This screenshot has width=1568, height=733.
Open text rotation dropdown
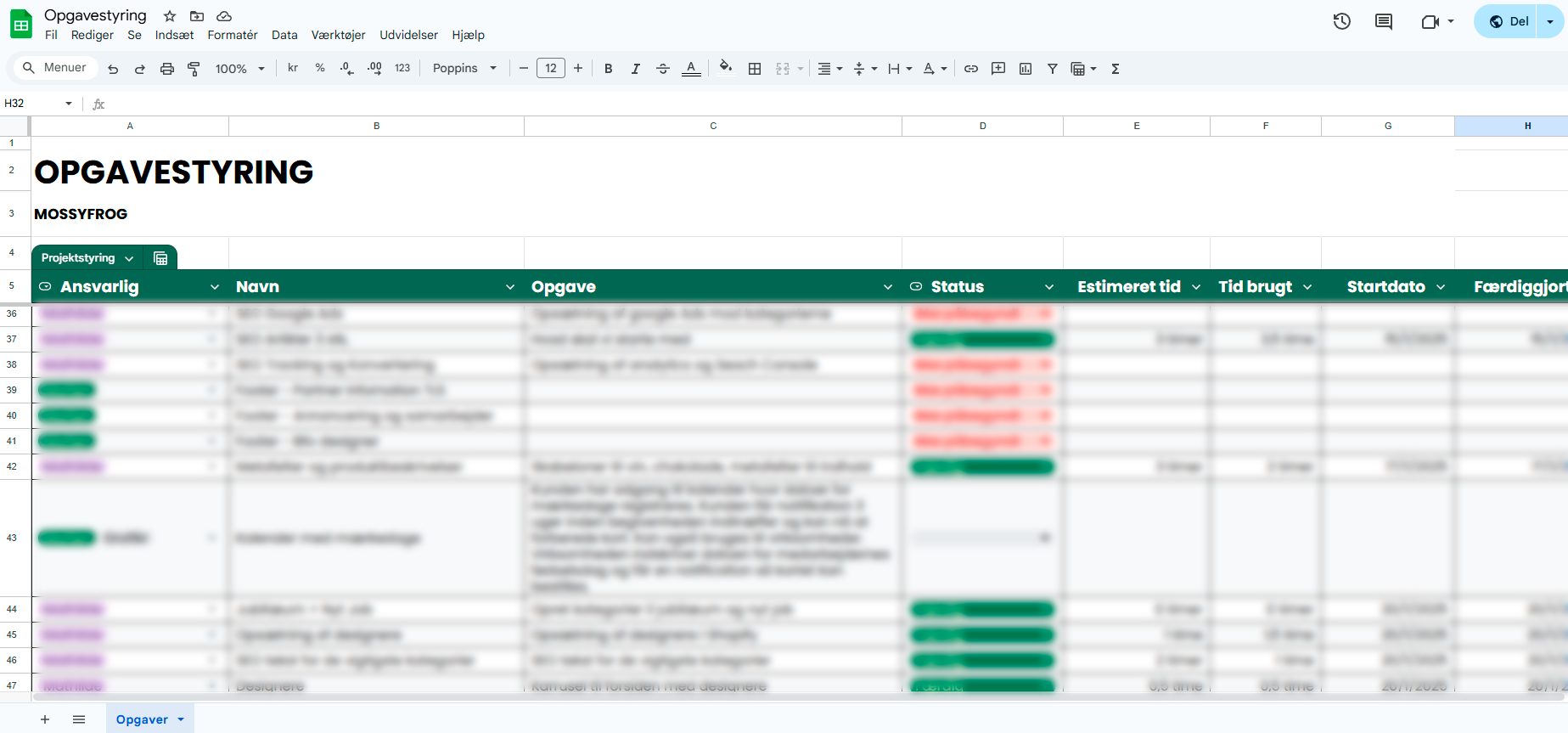pyautogui.click(x=934, y=69)
